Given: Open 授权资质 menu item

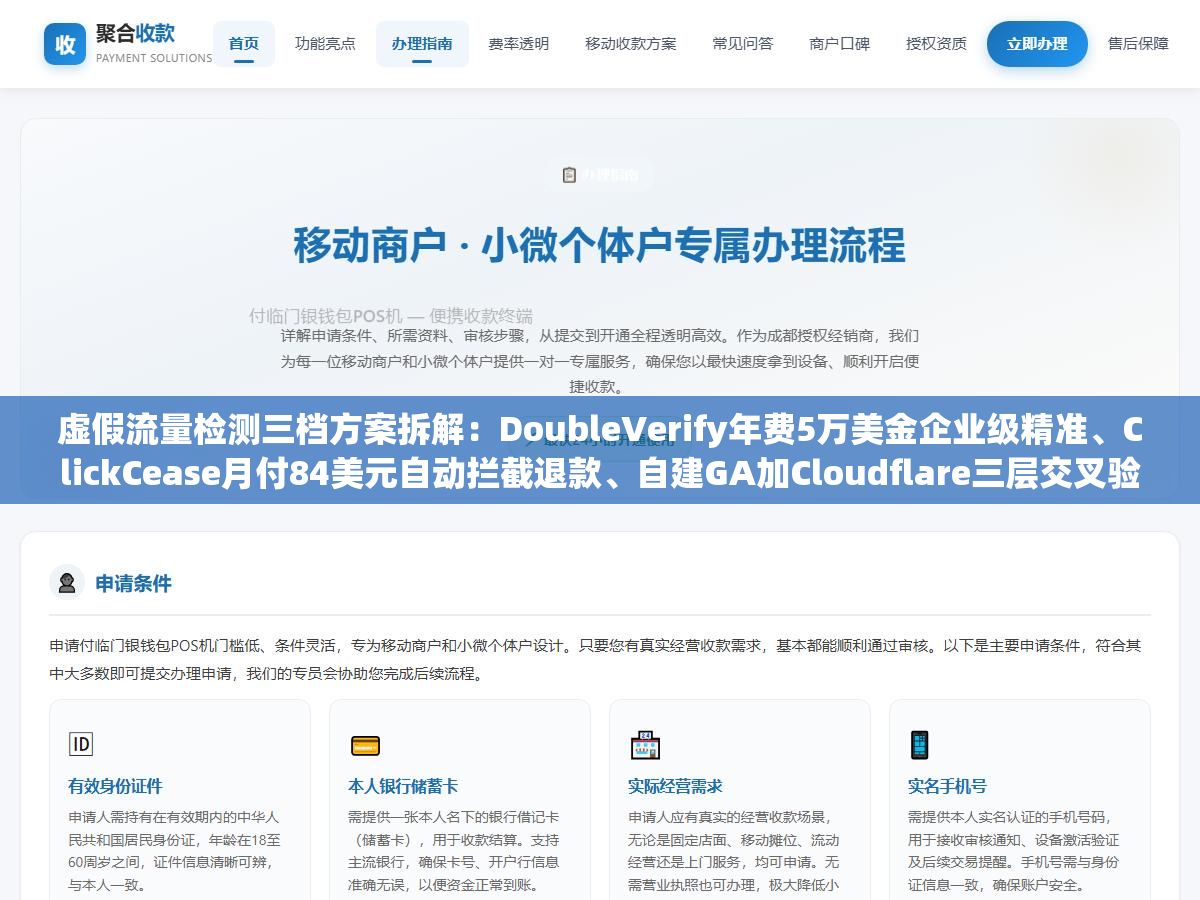Looking at the screenshot, I should coord(936,44).
